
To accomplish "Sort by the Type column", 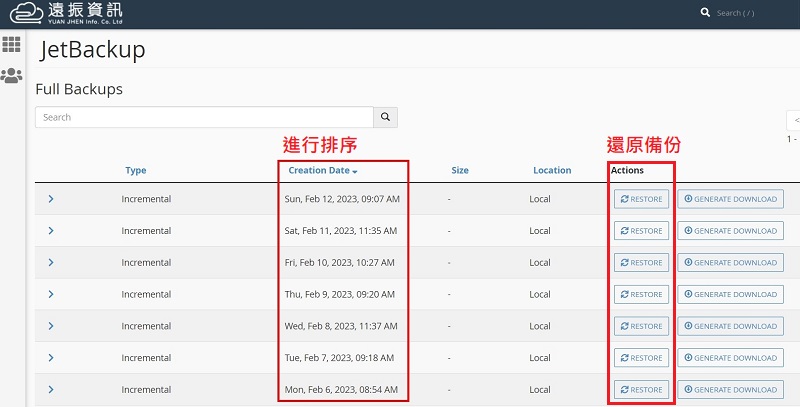I will click(136, 170).
